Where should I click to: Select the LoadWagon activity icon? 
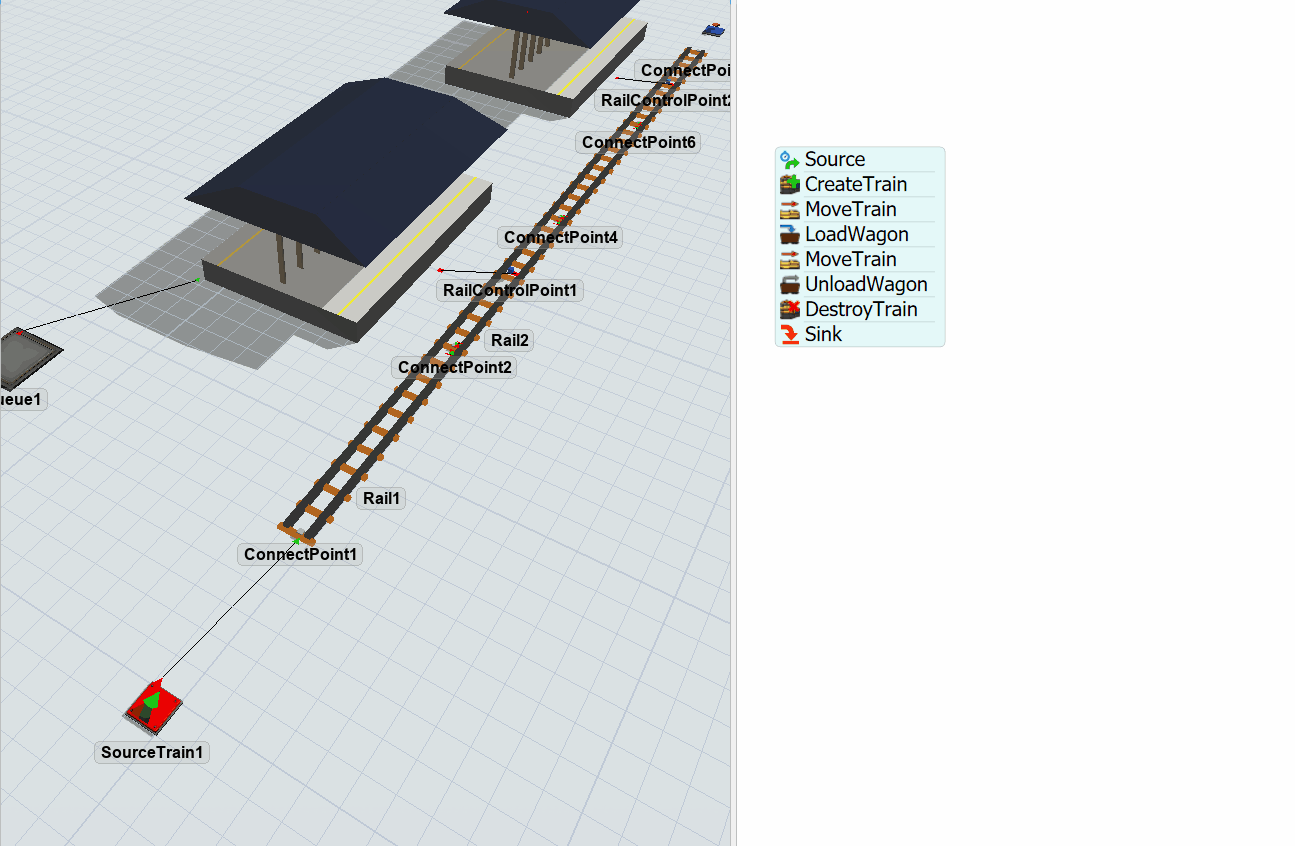pyautogui.click(x=790, y=235)
